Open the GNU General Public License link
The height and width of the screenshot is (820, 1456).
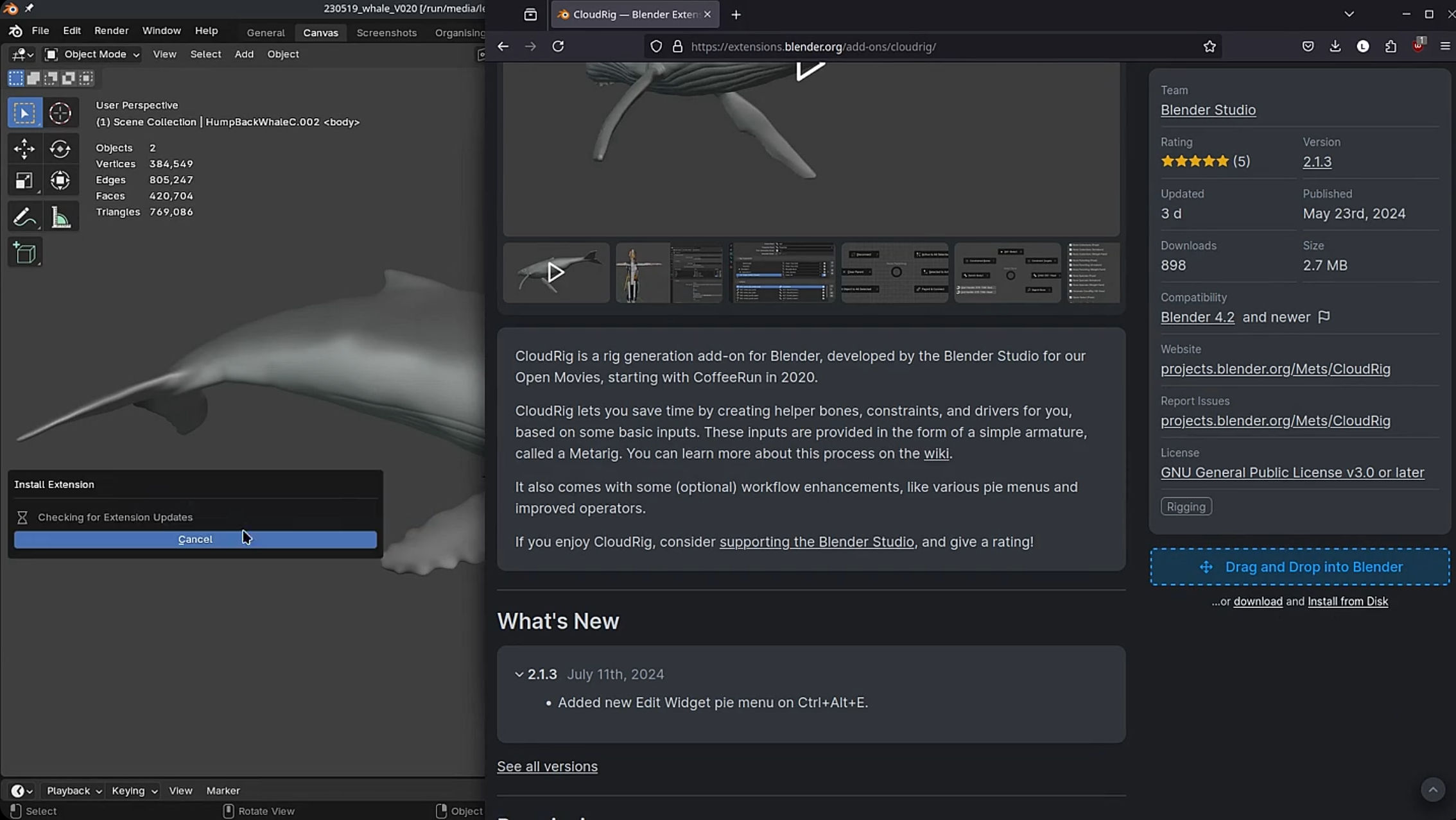[x=1292, y=473]
